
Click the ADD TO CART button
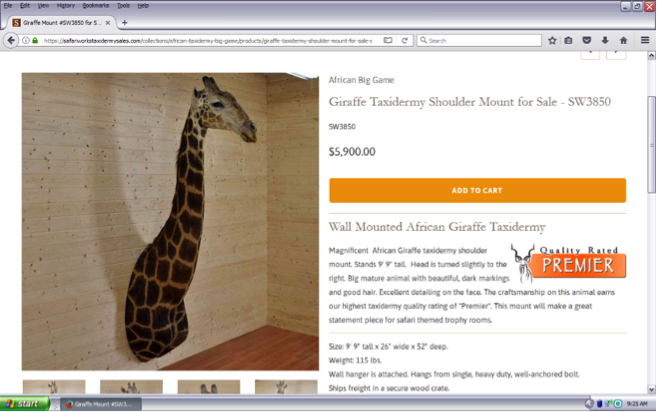[477, 190]
